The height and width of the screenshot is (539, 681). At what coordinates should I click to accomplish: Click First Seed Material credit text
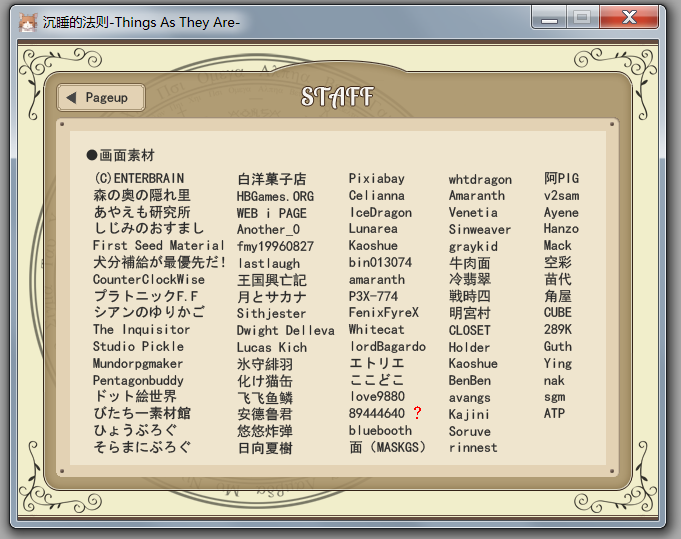(x=159, y=245)
